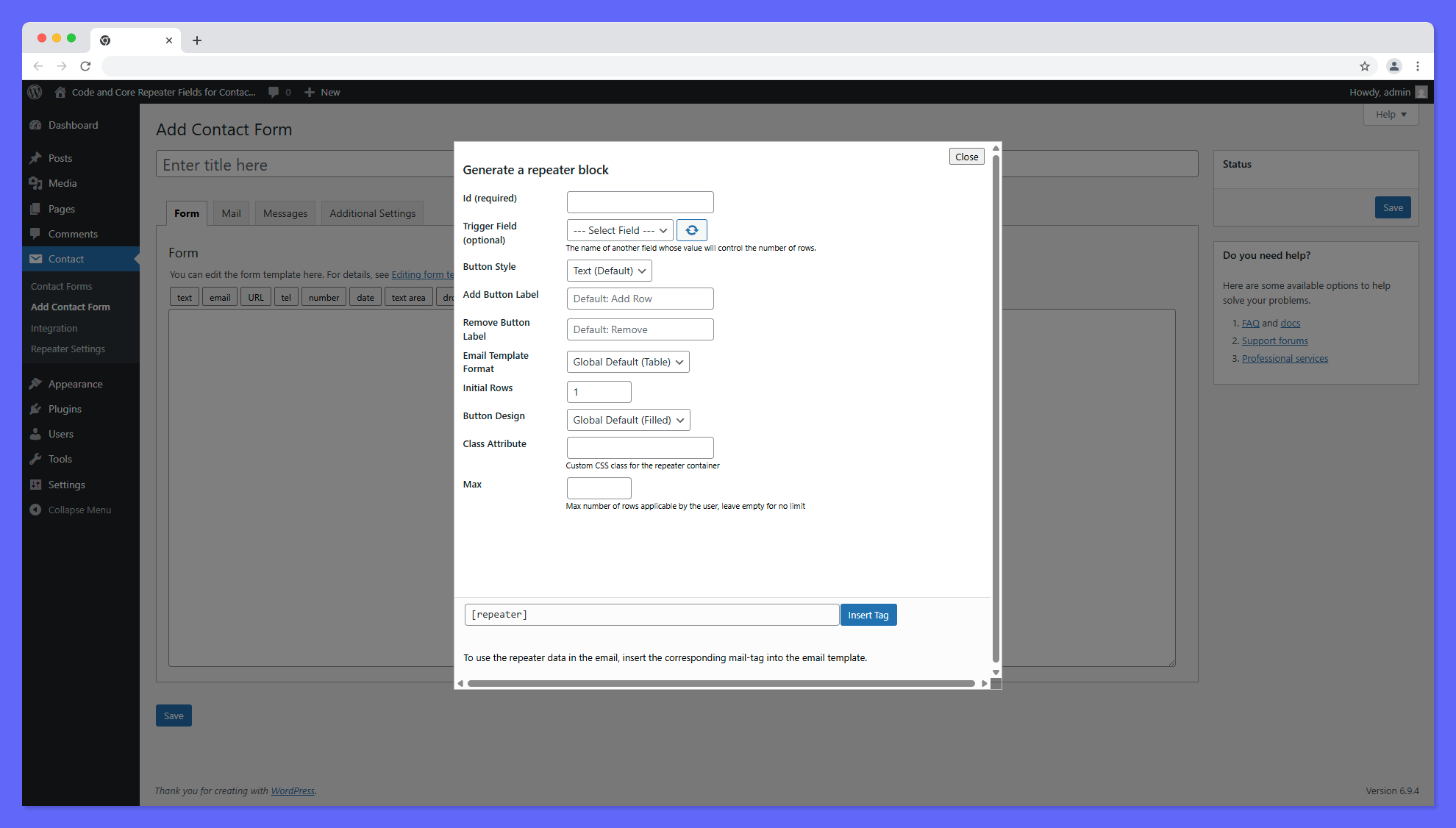1456x828 pixels.
Task: Click the WordPress logo in the admin bar
Action: (35, 92)
